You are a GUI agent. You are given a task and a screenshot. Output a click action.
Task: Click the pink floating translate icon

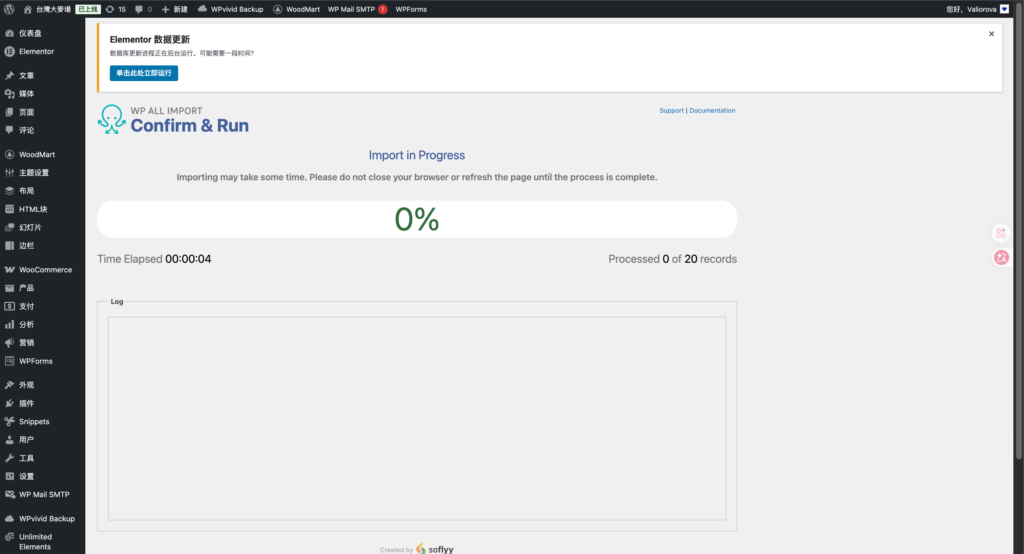[1001, 258]
